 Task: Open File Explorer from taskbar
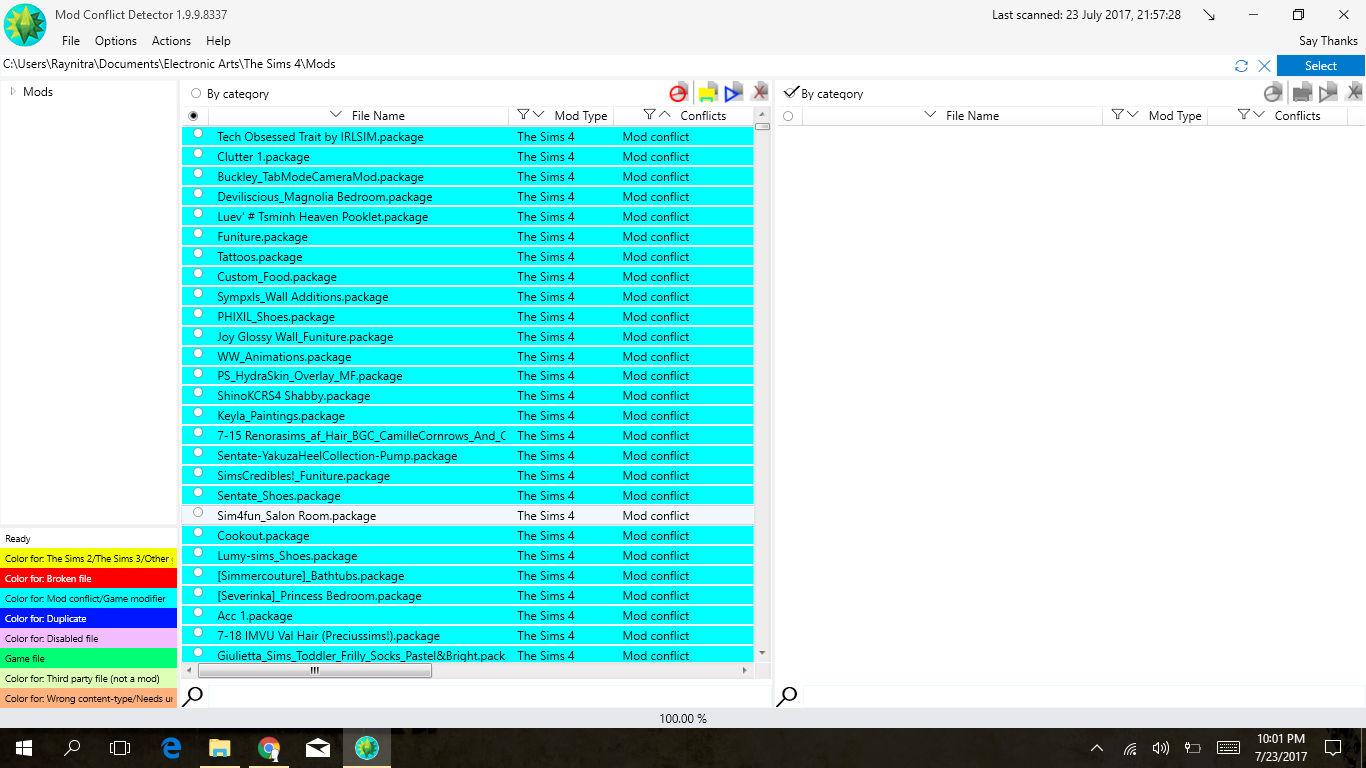click(x=220, y=747)
